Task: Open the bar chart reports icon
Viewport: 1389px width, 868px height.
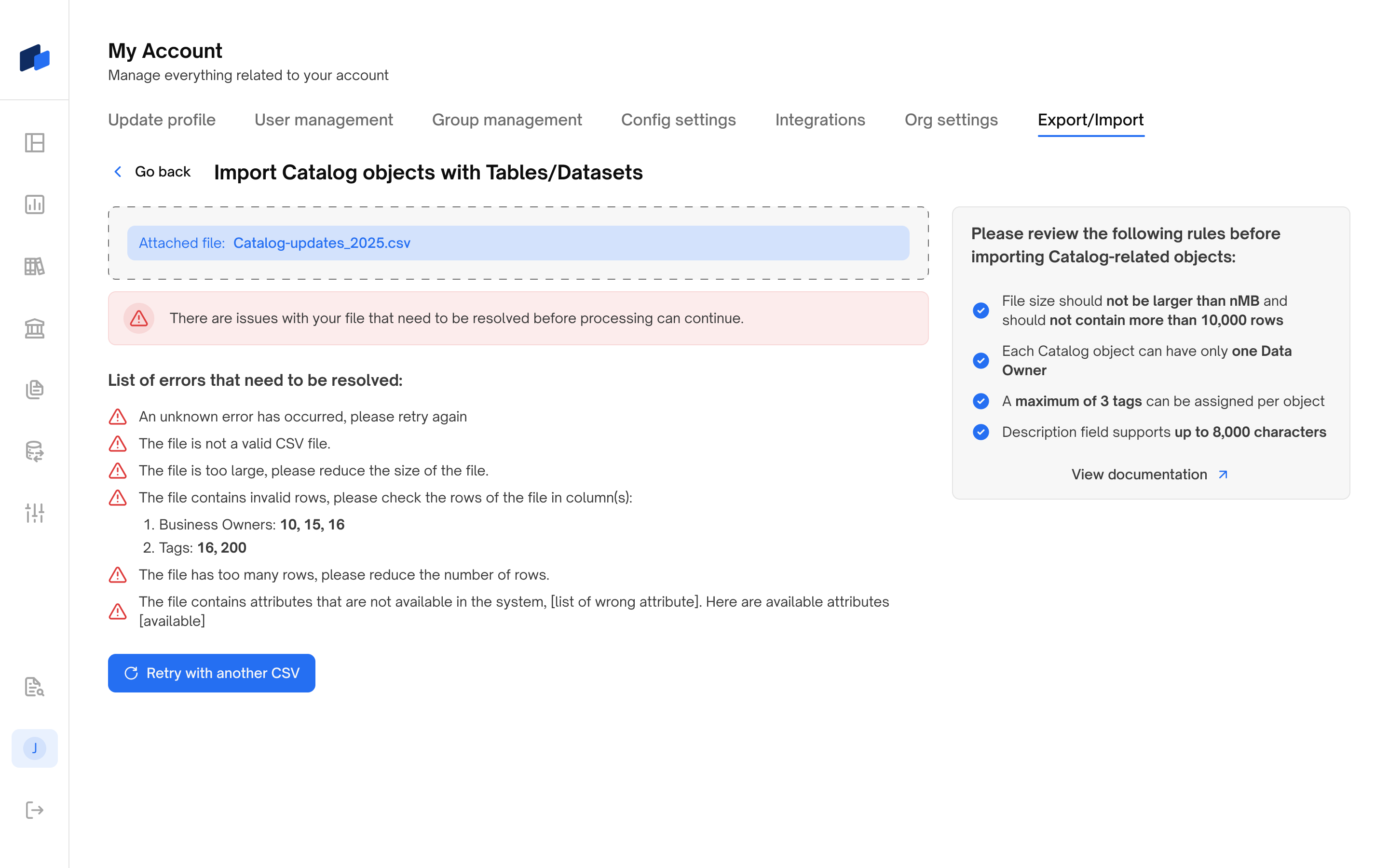Action: (34, 204)
